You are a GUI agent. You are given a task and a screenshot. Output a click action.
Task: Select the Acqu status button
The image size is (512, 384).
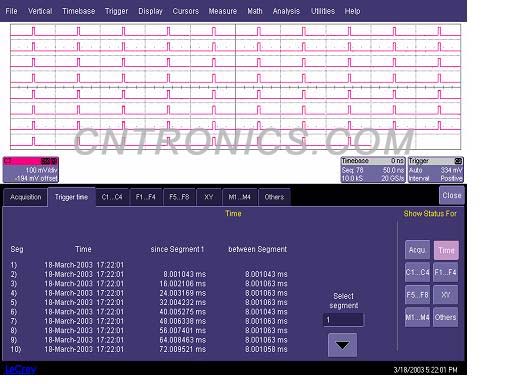[417, 250]
